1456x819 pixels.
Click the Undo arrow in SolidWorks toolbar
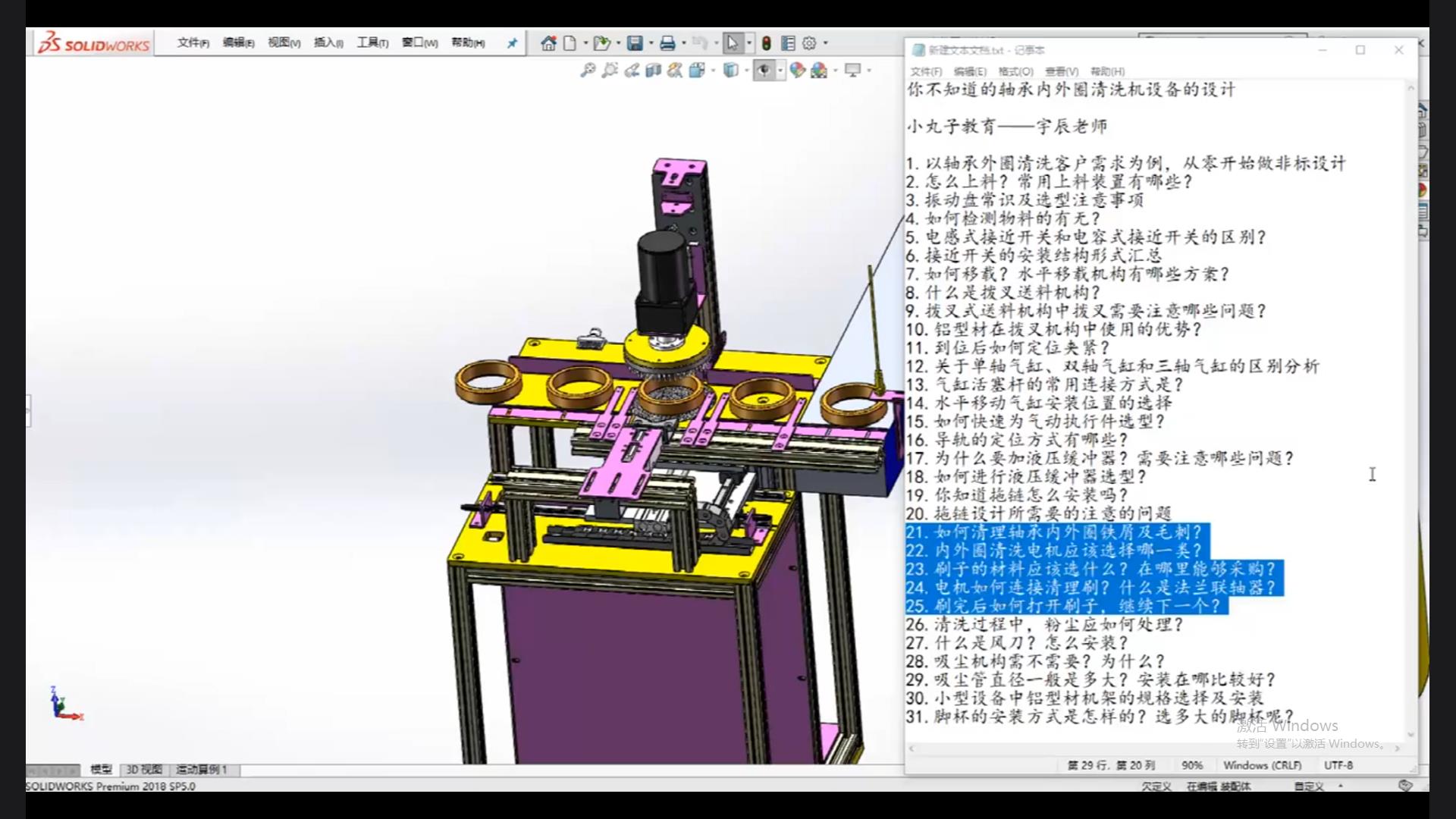[700, 43]
